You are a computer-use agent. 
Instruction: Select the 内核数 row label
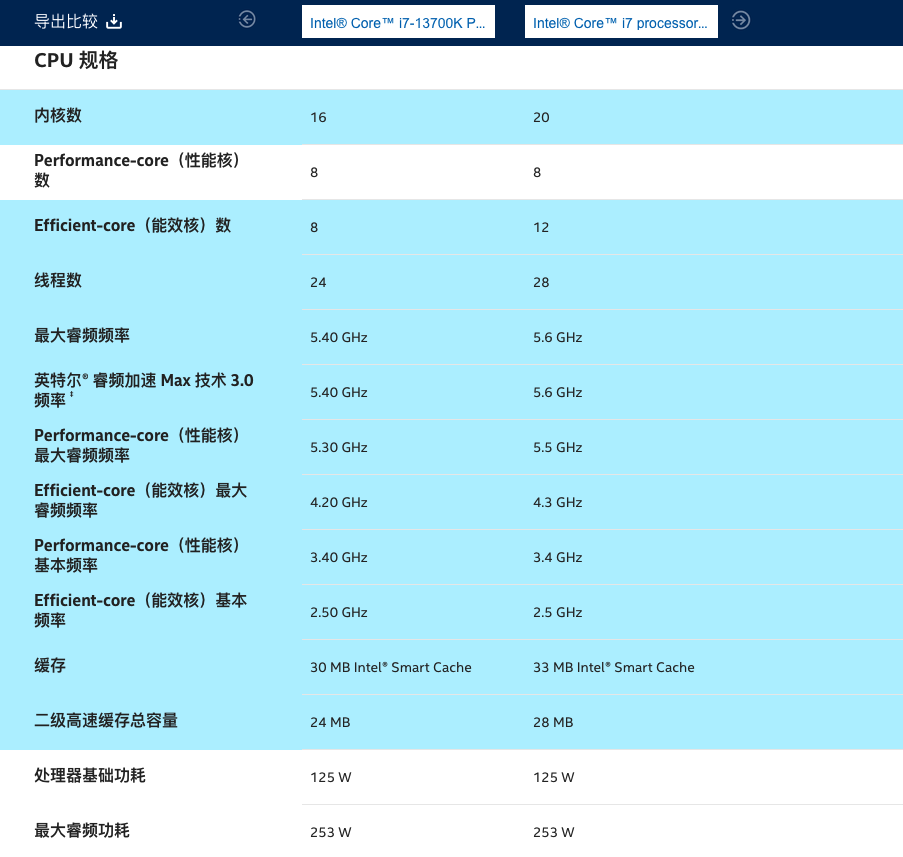coord(58,116)
